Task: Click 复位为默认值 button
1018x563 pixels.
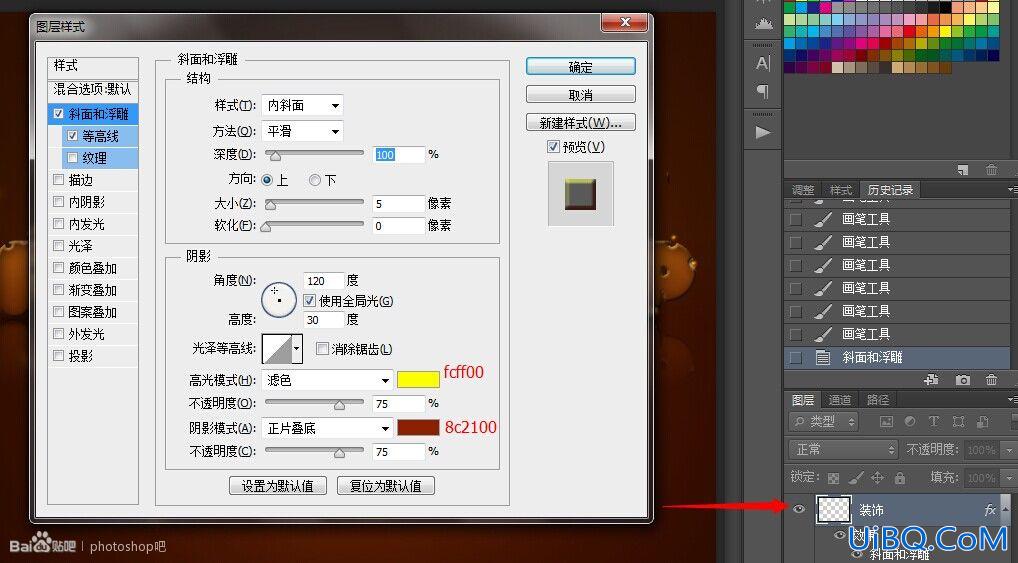Action: tap(386, 486)
